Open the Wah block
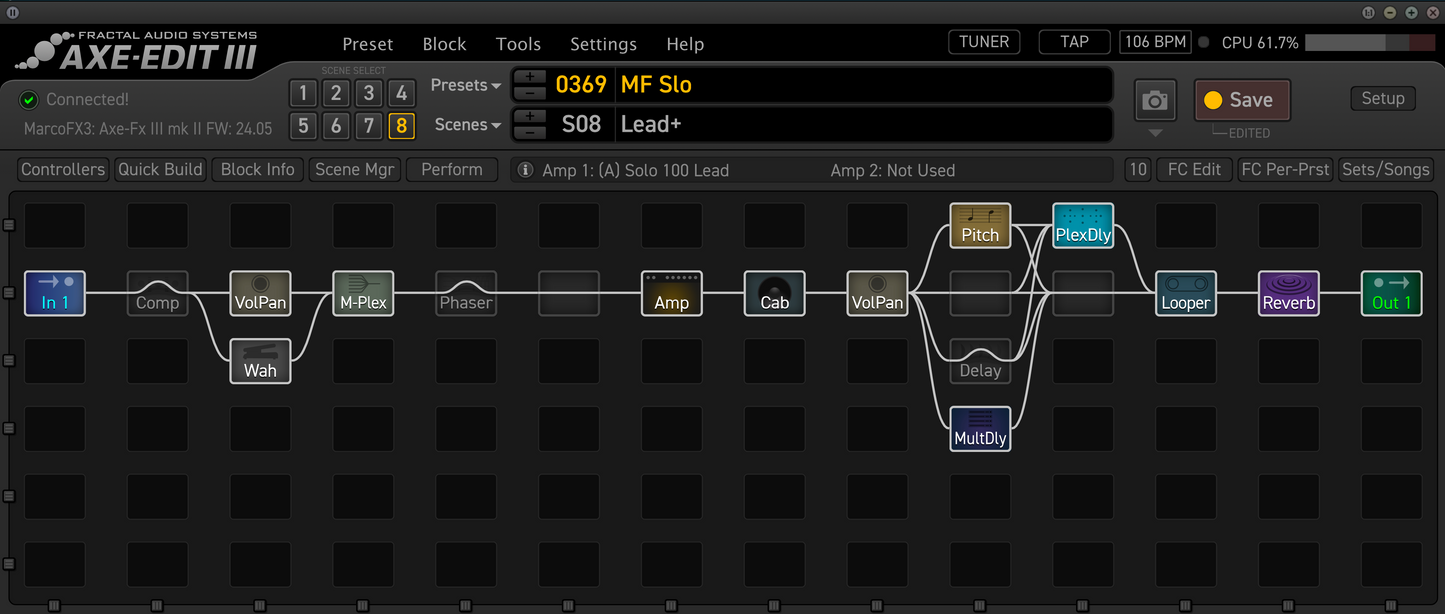 point(260,361)
